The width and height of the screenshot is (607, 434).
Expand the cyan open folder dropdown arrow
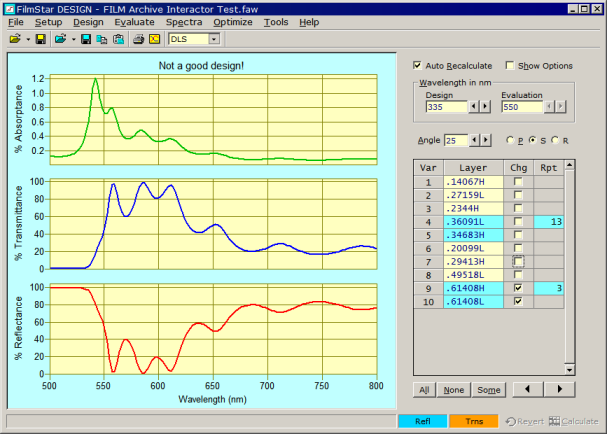(73, 39)
